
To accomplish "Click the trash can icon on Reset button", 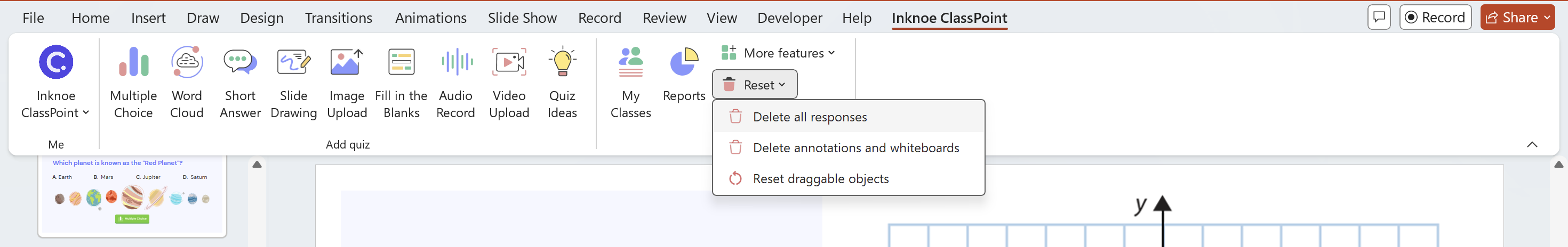I will pyautogui.click(x=729, y=85).
